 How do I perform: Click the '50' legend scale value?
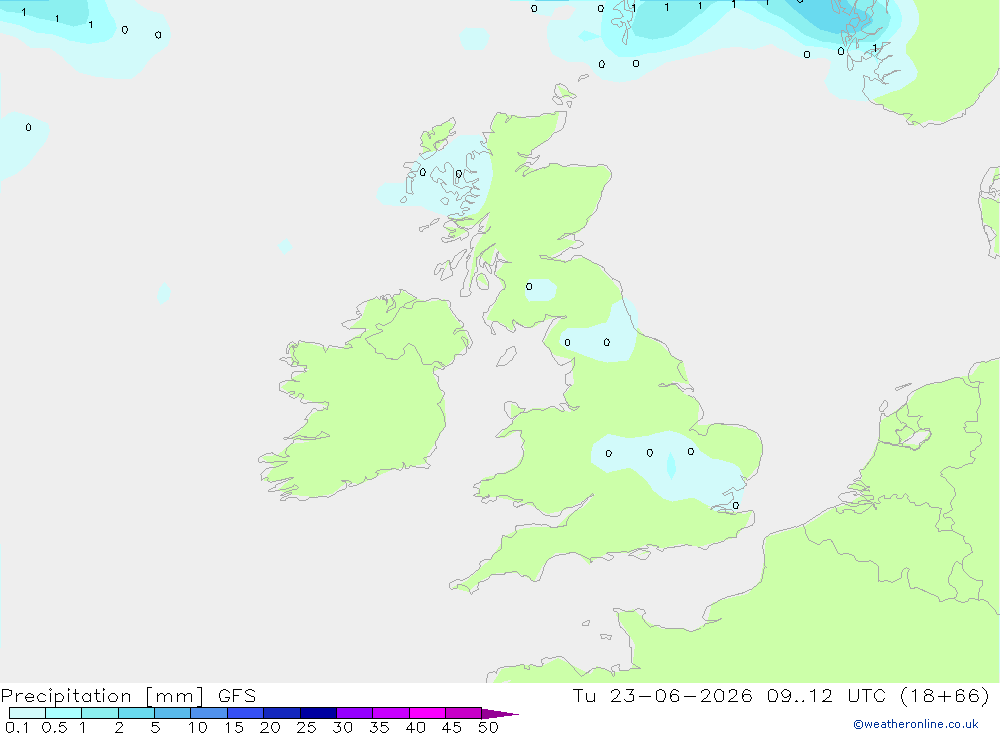(x=488, y=727)
